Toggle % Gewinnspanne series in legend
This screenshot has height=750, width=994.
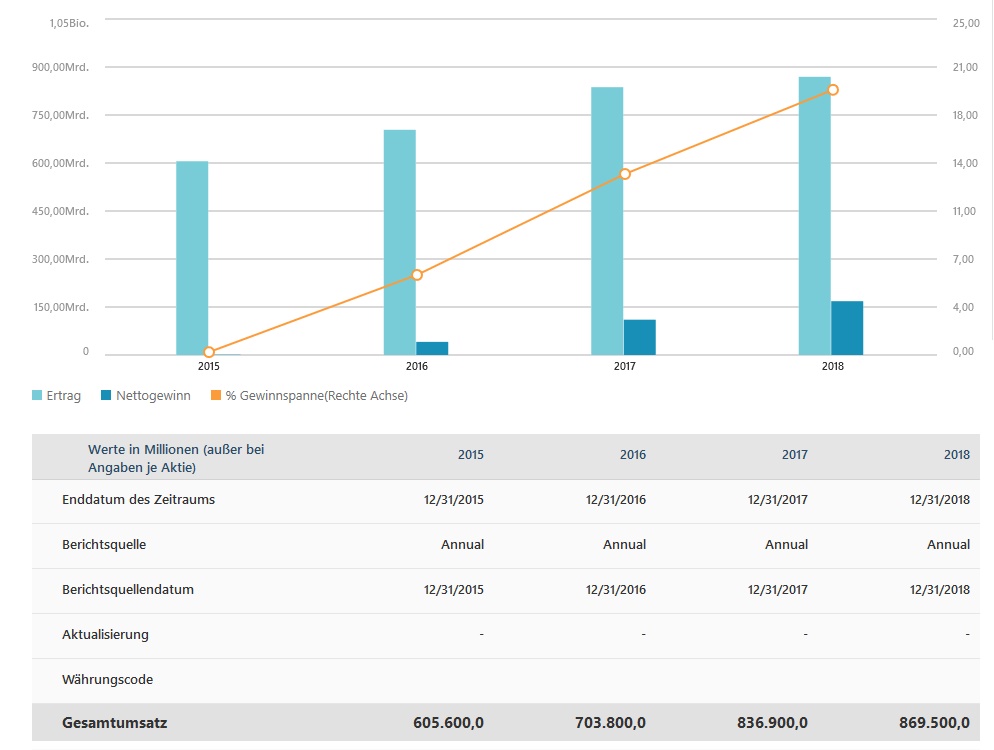(308, 396)
